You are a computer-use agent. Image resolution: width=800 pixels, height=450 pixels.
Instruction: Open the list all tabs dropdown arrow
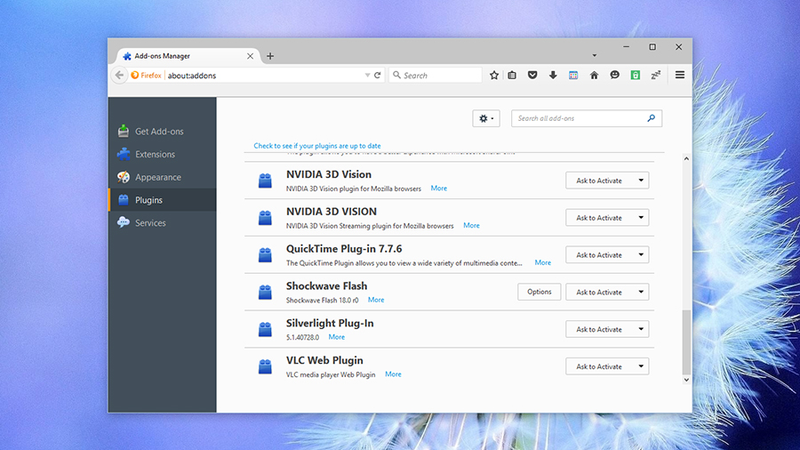[594, 55]
